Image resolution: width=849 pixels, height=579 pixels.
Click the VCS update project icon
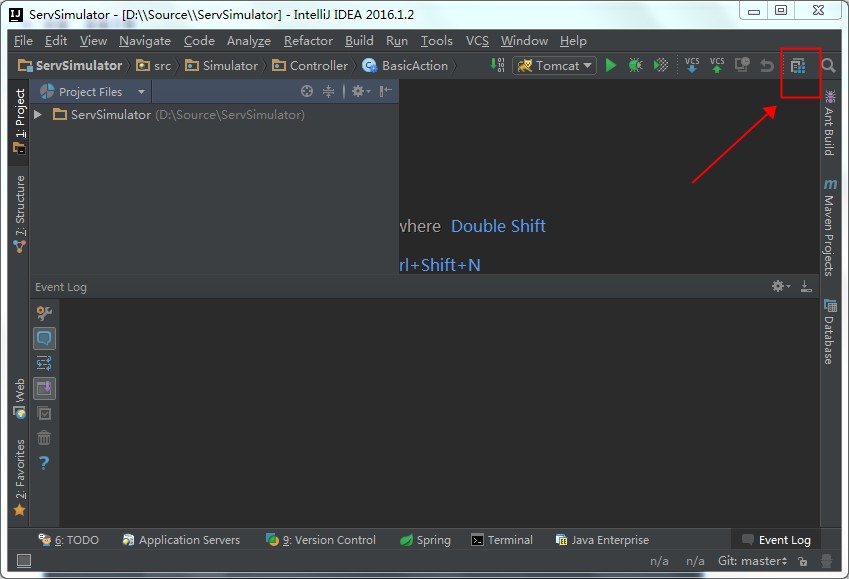point(692,66)
